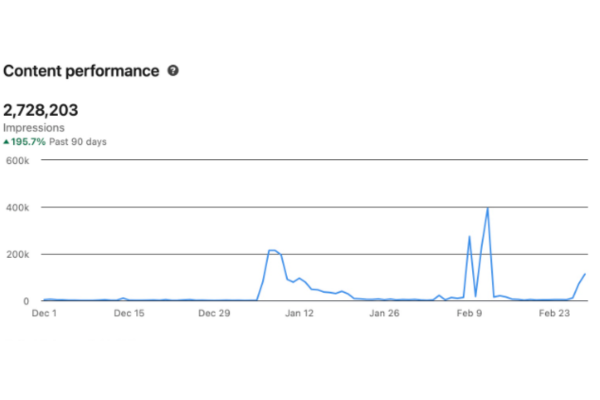600x400 pixels.
Task: Click the 200k y-axis label
Action: pos(18,254)
